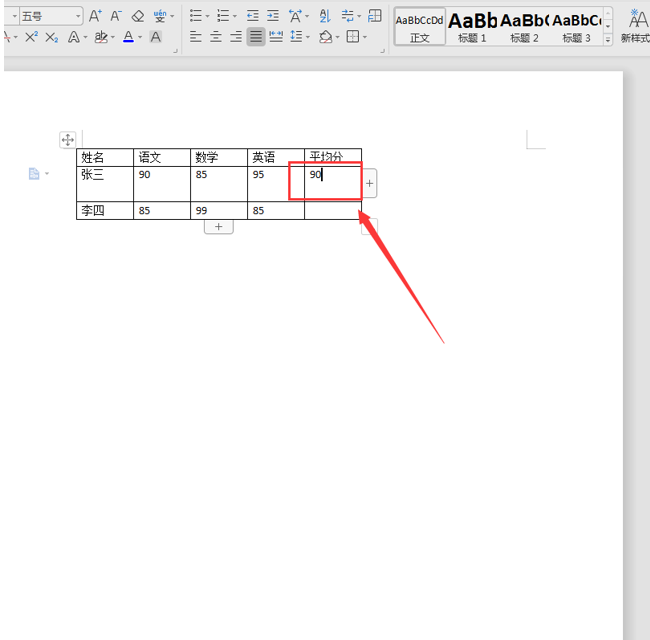The height and width of the screenshot is (640, 650).
Task: Click 张三's 英语 score 95
Action: click(x=276, y=184)
